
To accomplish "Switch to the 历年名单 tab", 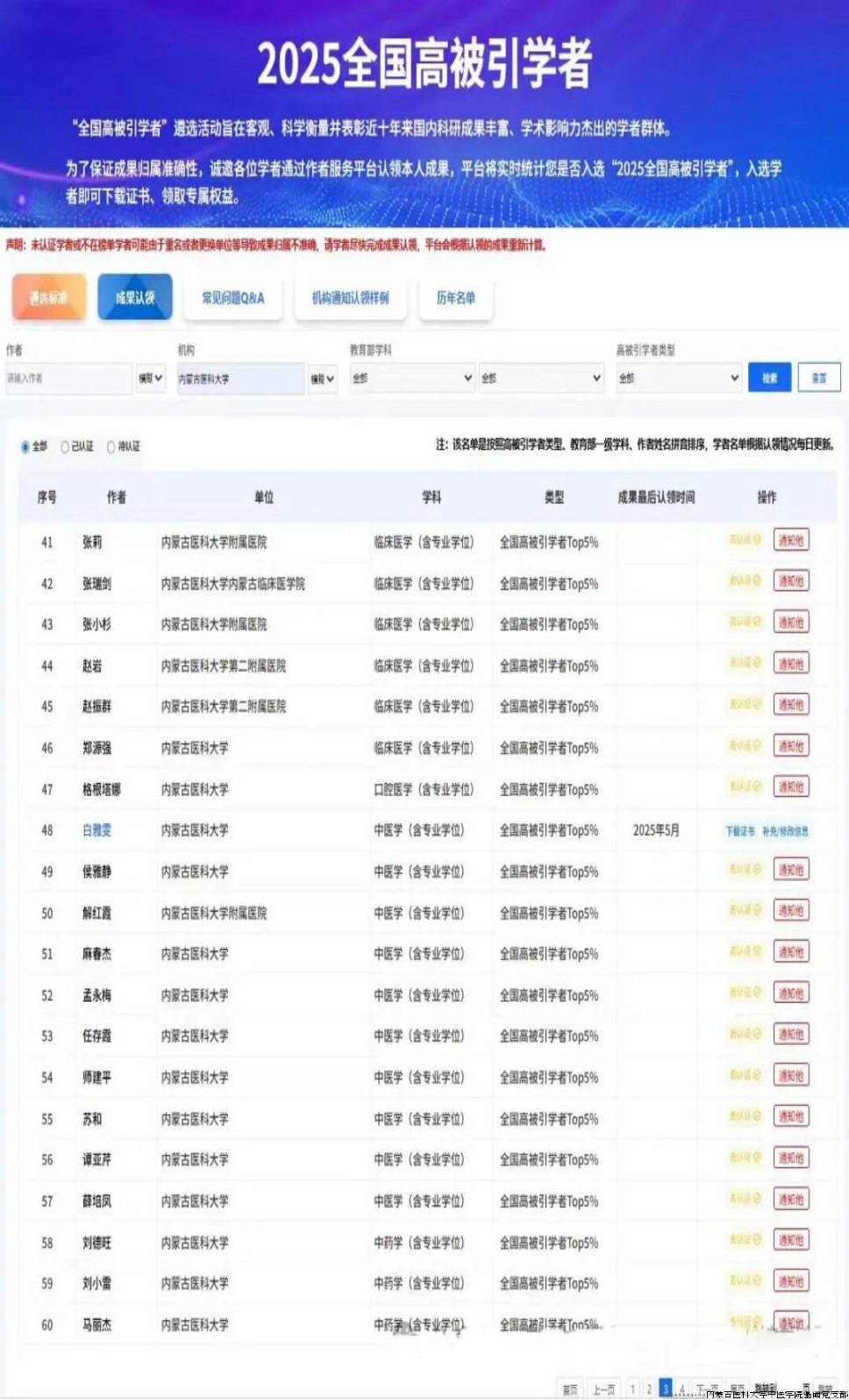I will click(x=455, y=298).
